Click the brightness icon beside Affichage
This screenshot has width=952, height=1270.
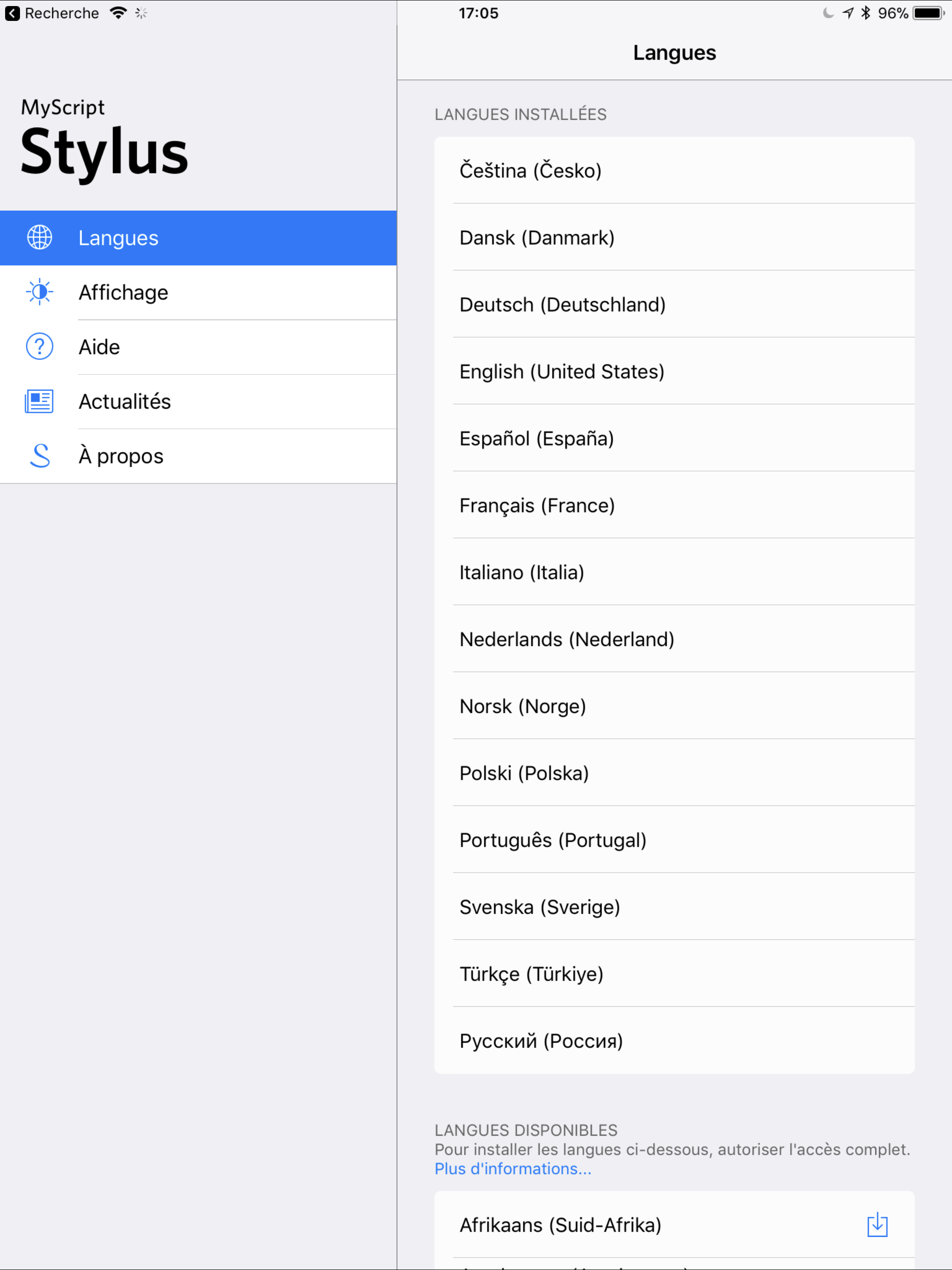(x=40, y=292)
